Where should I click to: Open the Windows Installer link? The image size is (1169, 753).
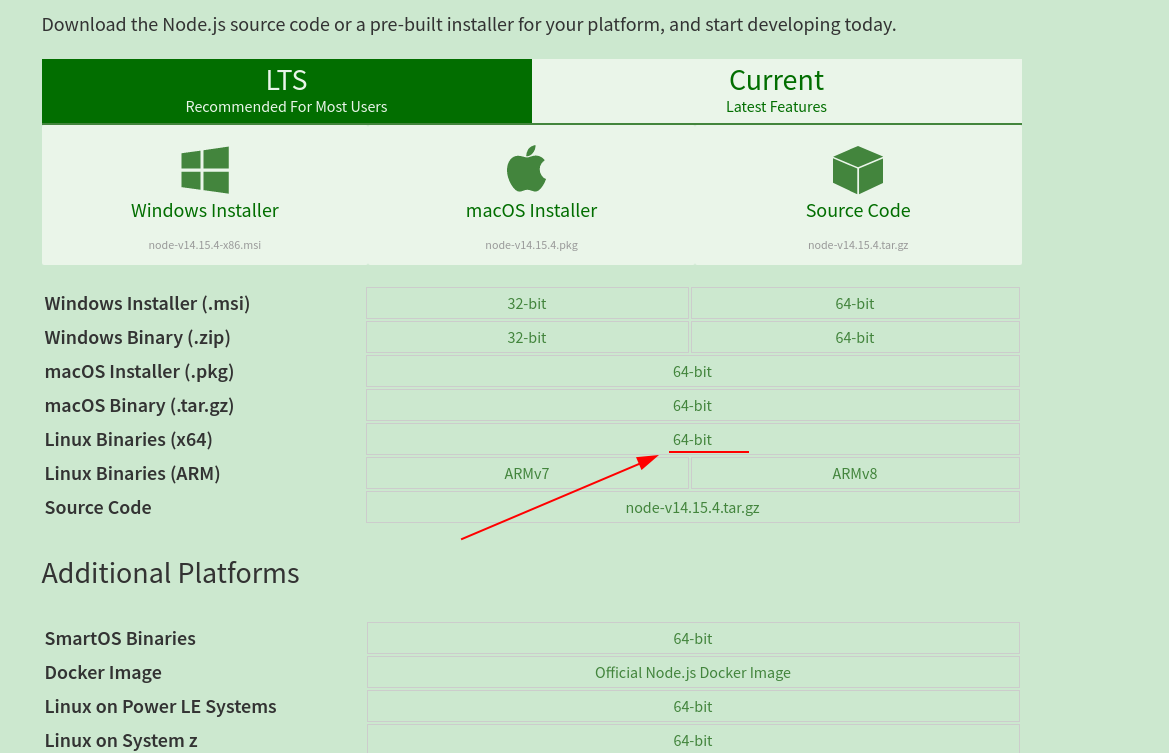click(x=205, y=210)
